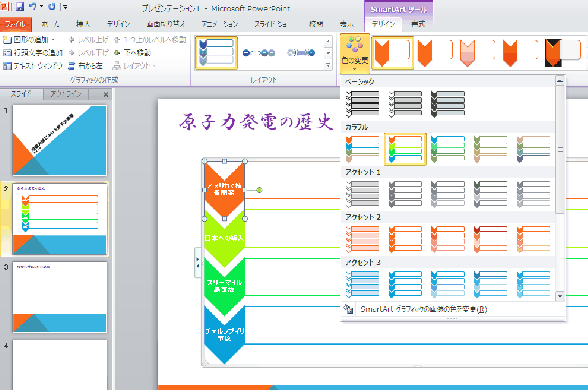The width and height of the screenshot is (588, 390).
Task: Click the 色の変更 change colors button
Action: (355, 54)
